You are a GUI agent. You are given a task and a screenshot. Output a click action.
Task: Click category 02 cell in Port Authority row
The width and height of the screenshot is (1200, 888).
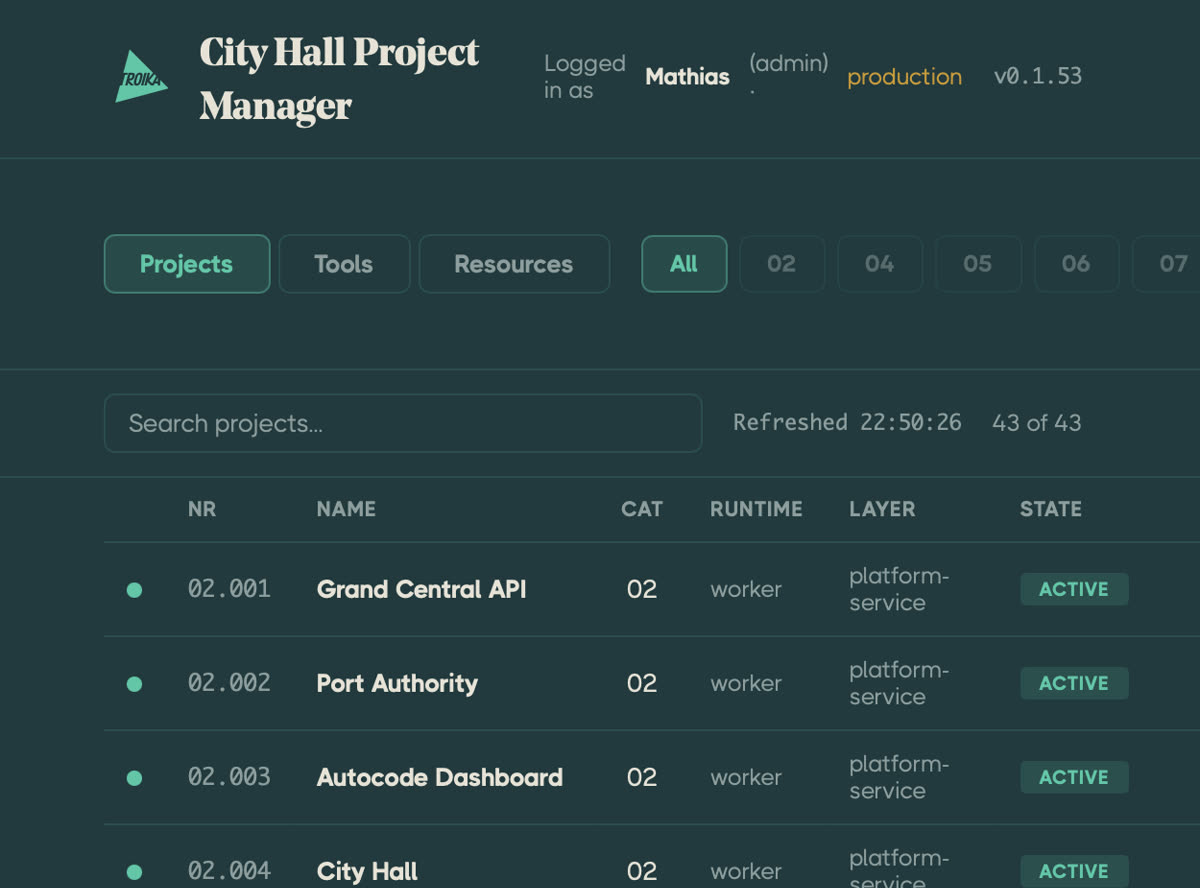(642, 684)
